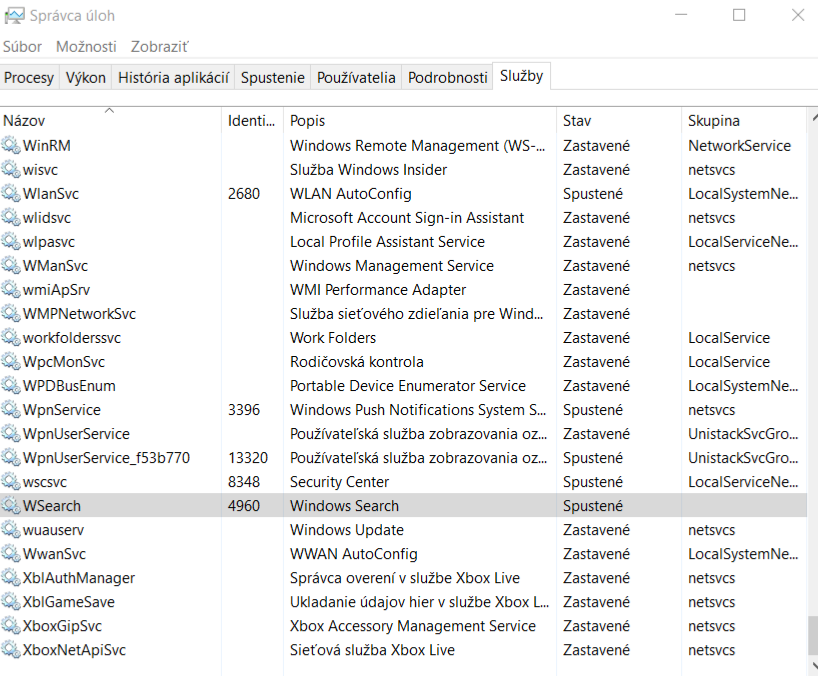Click 'WMI Performance Adapter' description
This screenshot has height=676, width=818.
(x=378, y=289)
